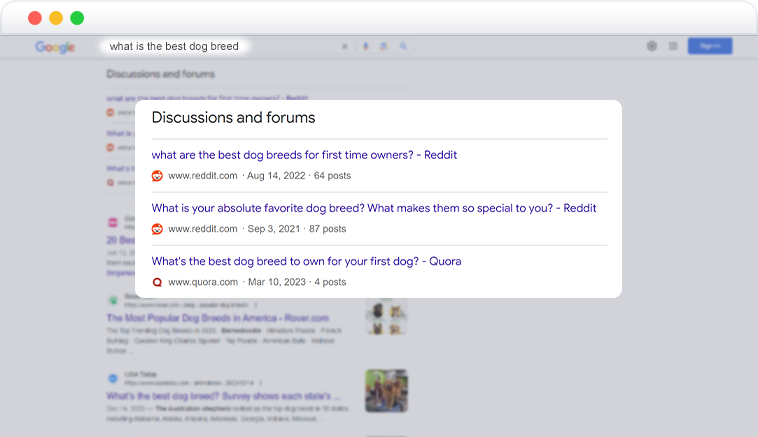Clear the search query with the X icon
Viewport: 758px width, 437px height.
point(345,46)
